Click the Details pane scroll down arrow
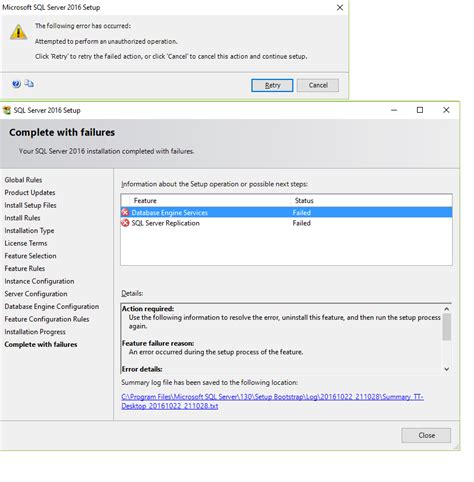Image resolution: width=474 pixels, height=482 pixels. pos(447,369)
